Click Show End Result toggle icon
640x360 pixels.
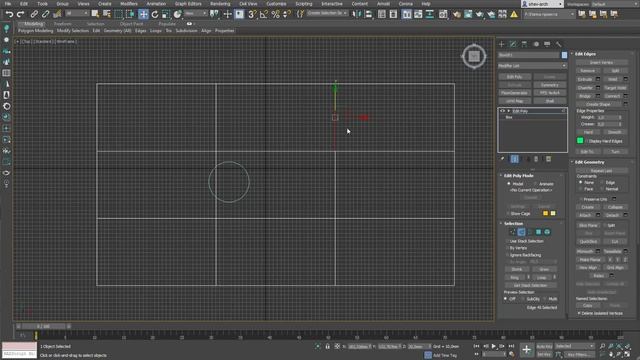coord(515,159)
